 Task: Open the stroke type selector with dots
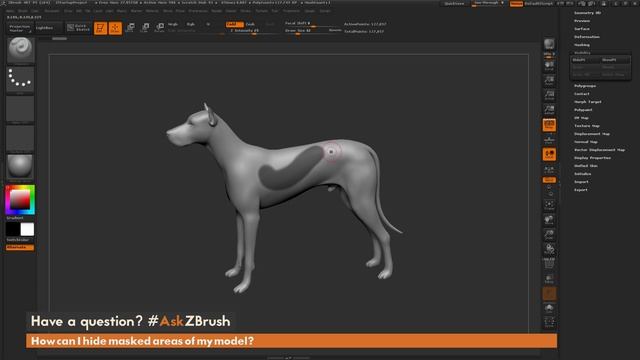[20, 79]
